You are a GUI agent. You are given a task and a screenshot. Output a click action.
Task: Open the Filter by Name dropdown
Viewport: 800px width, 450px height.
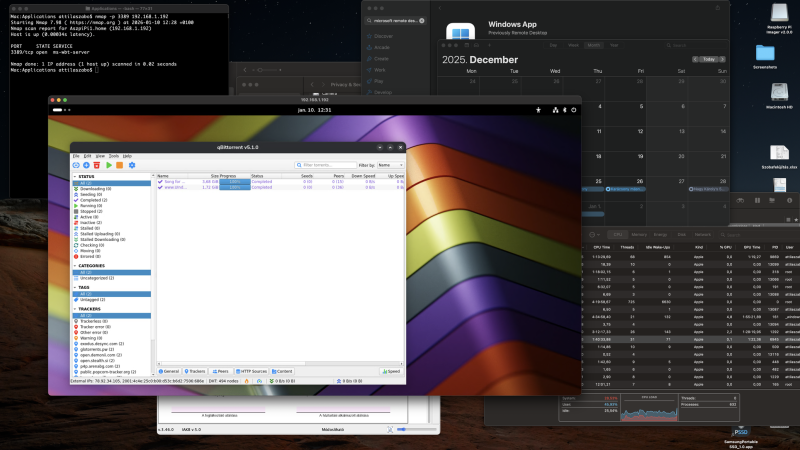388,165
